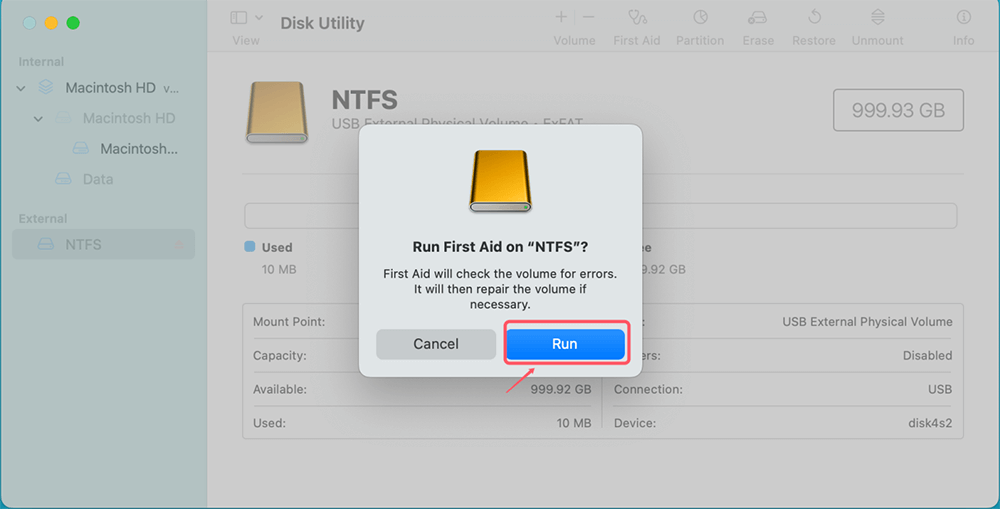Open the Partition toolbar icon
This screenshot has width=1000, height=509.
(700, 18)
